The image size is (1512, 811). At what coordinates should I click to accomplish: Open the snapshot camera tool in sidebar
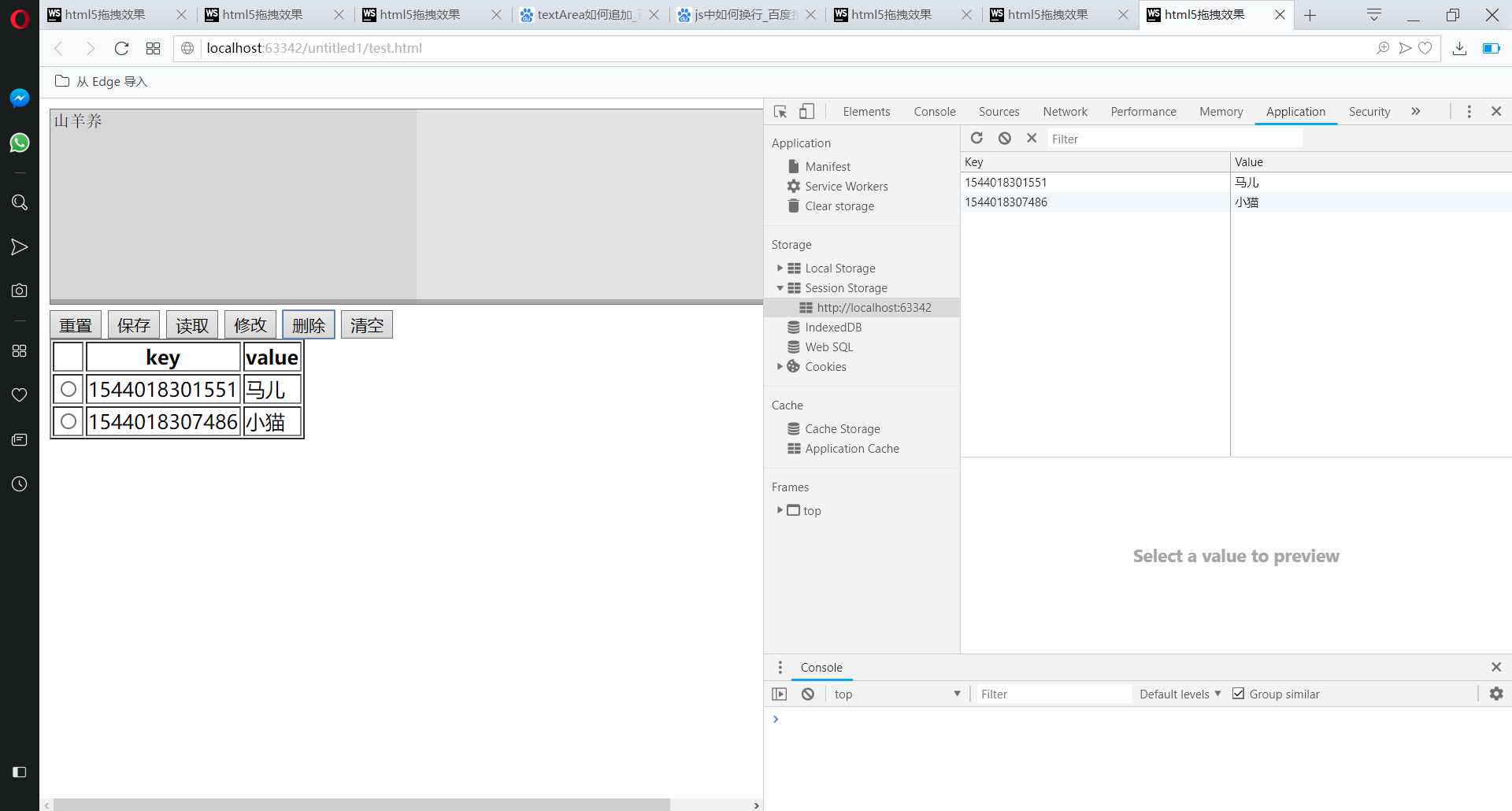[x=20, y=291]
